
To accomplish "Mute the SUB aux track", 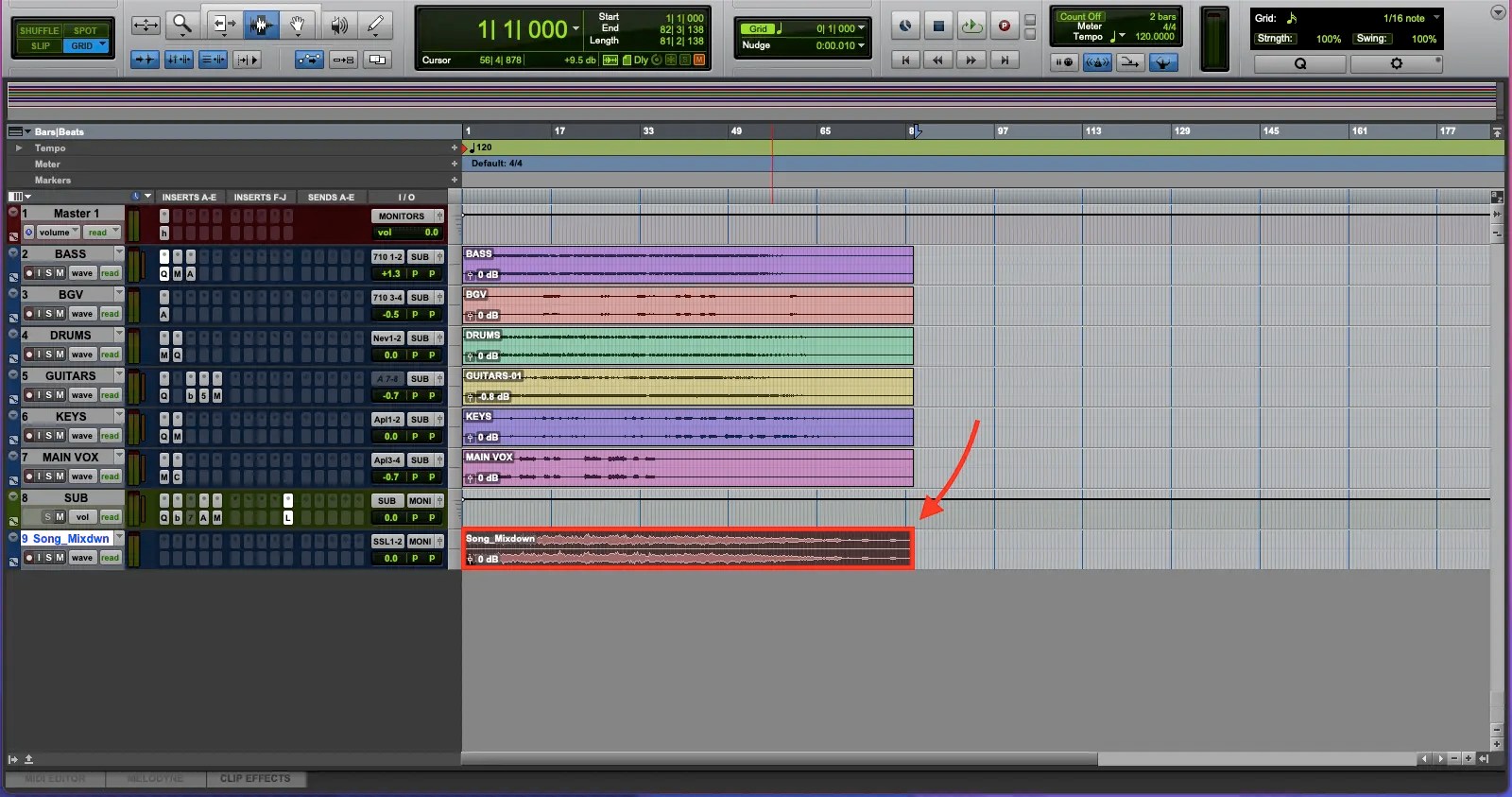I will [60, 517].
